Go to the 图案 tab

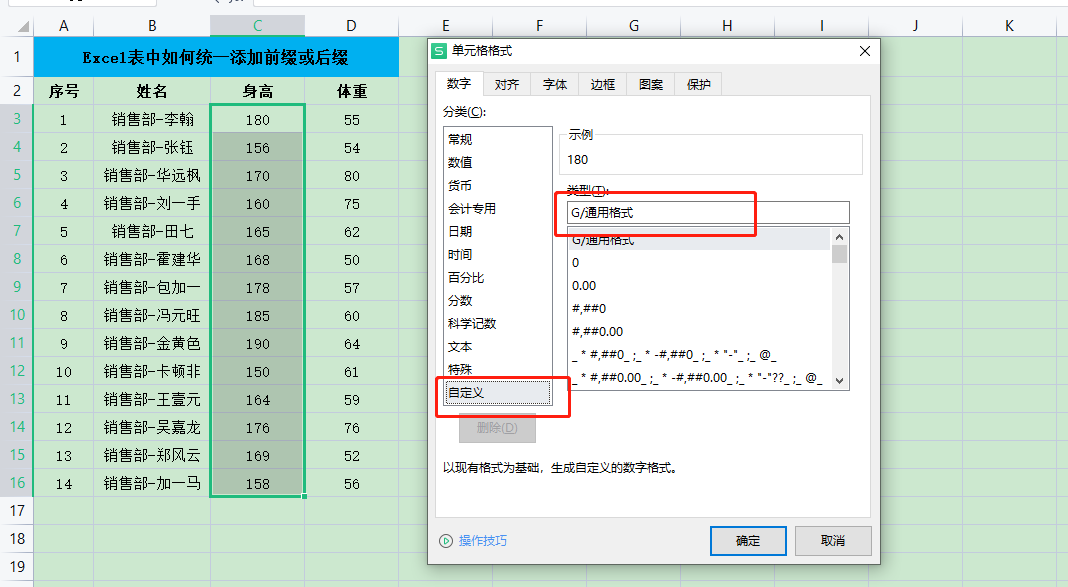650,84
